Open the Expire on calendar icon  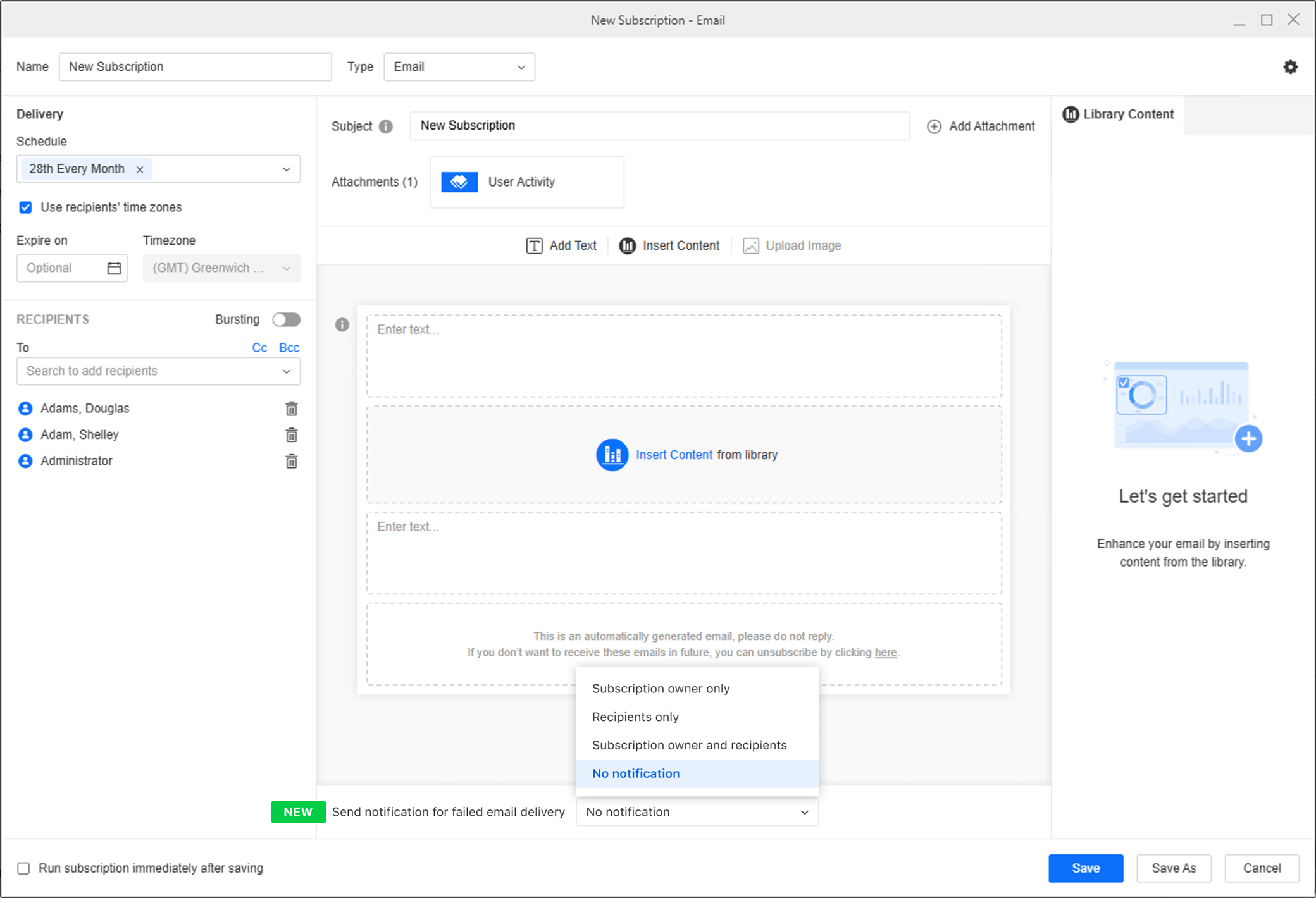tap(114, 268)
